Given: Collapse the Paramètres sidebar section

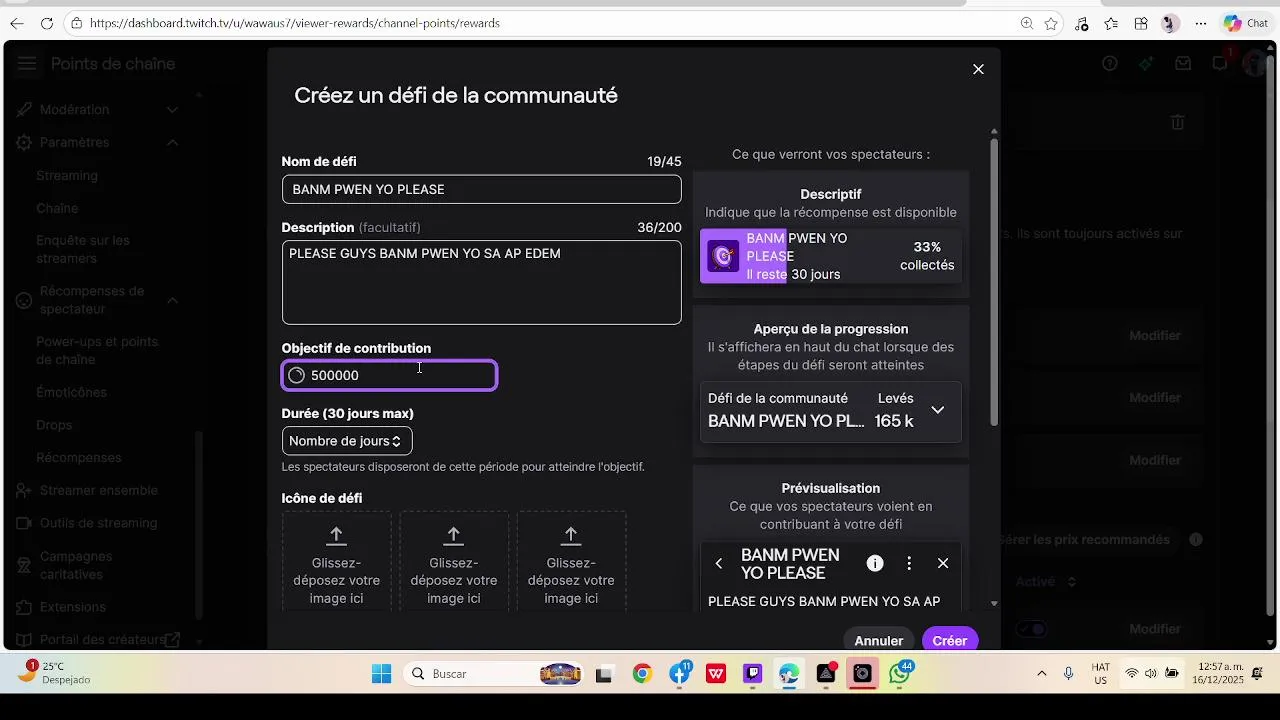Looking at the screenshot, I should (172, 143).
